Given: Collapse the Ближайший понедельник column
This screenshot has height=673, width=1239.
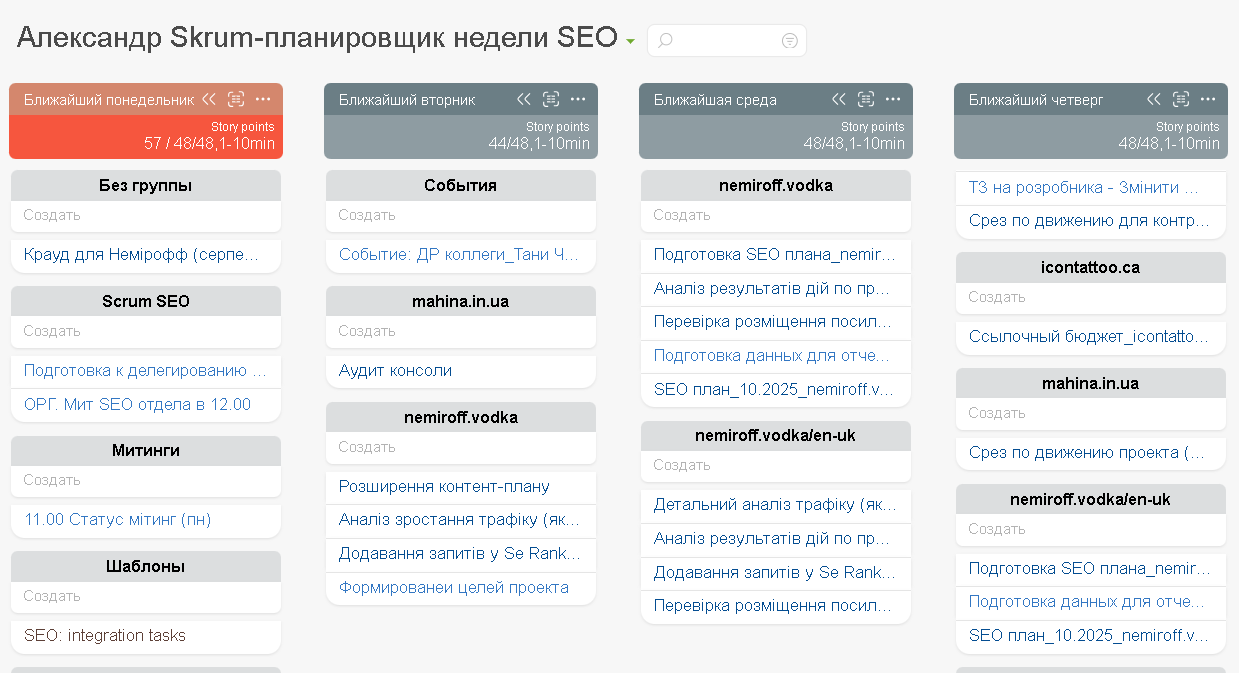Looking at the screenshot, I should (209, 99).
